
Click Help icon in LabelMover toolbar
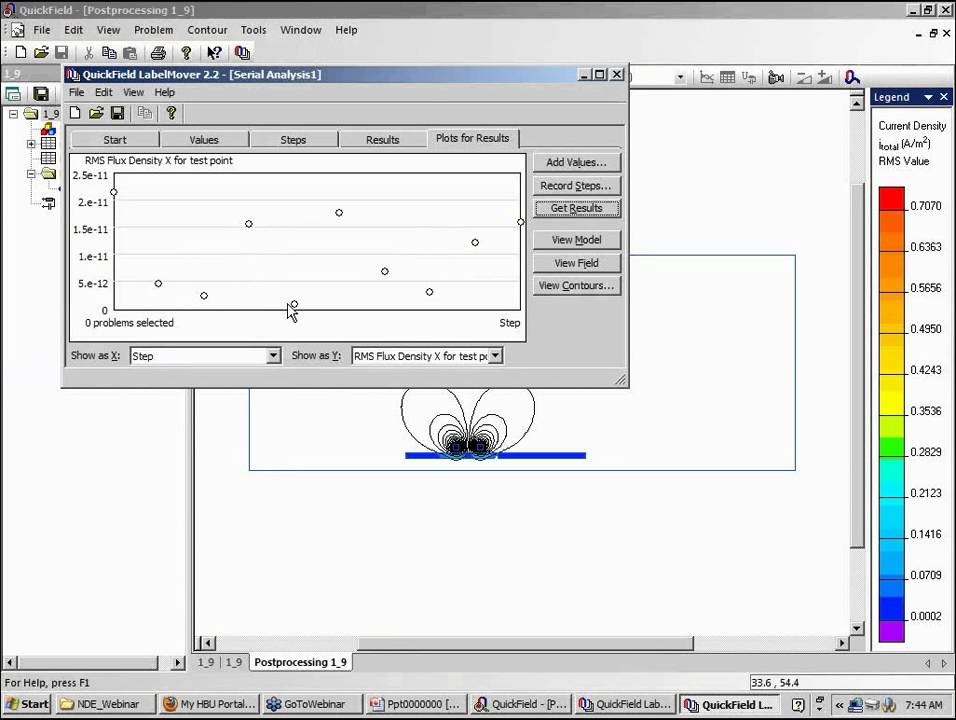coord(171,113)
